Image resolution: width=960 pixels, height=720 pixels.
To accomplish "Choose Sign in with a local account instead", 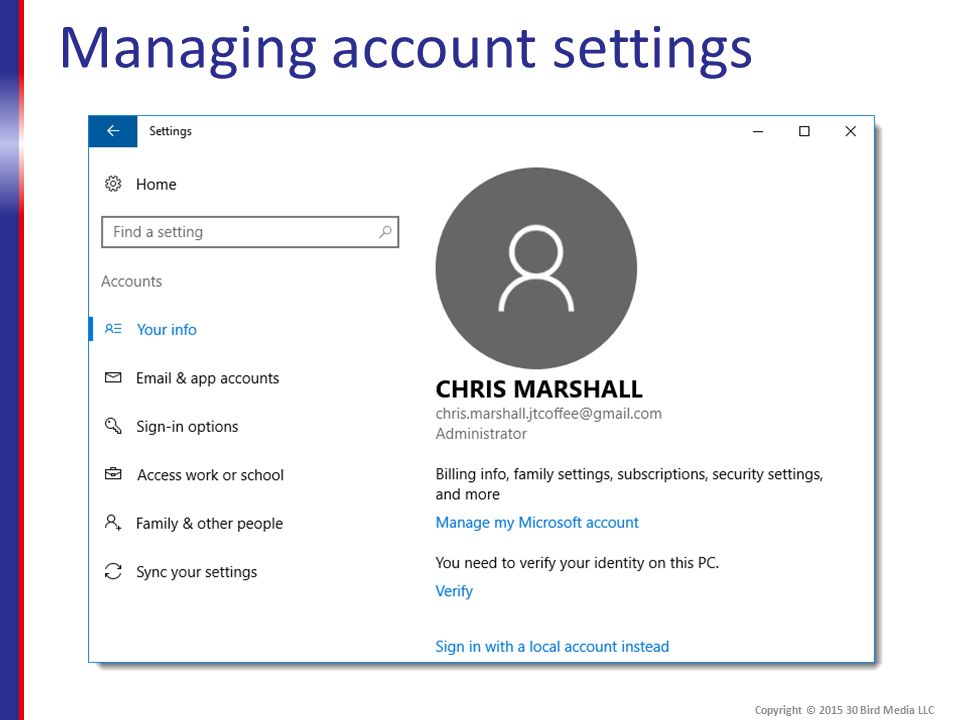I will (x=552, y=647).
